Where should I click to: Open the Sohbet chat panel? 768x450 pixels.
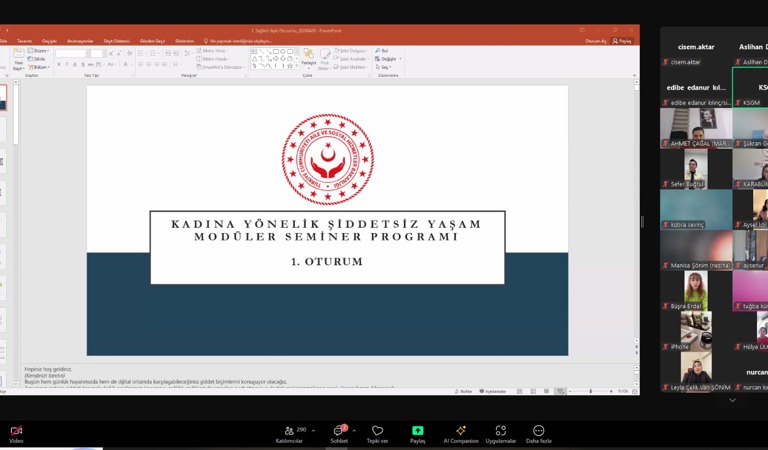[x=338, y=434]
